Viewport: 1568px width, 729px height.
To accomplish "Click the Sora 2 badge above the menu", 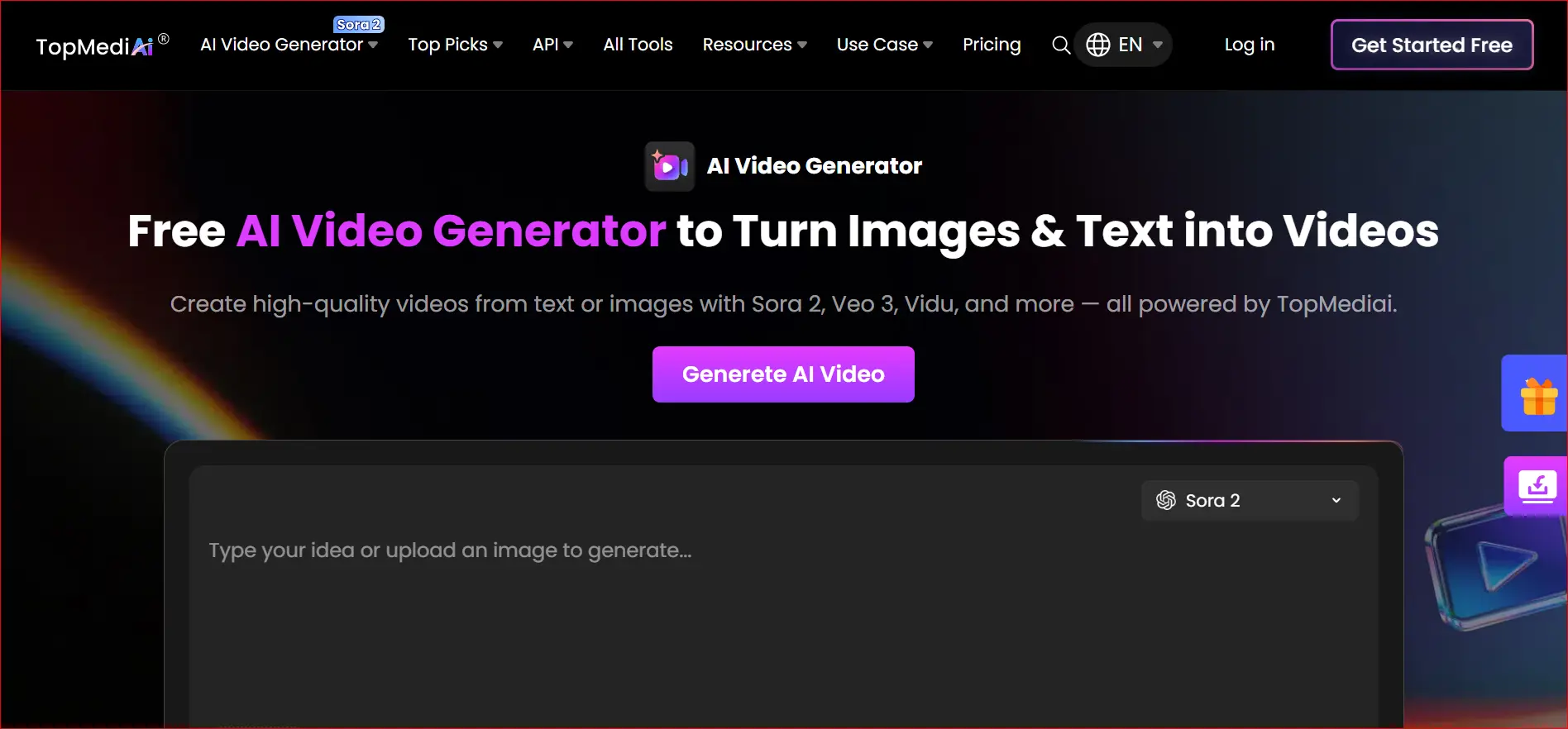I will 359,25.
